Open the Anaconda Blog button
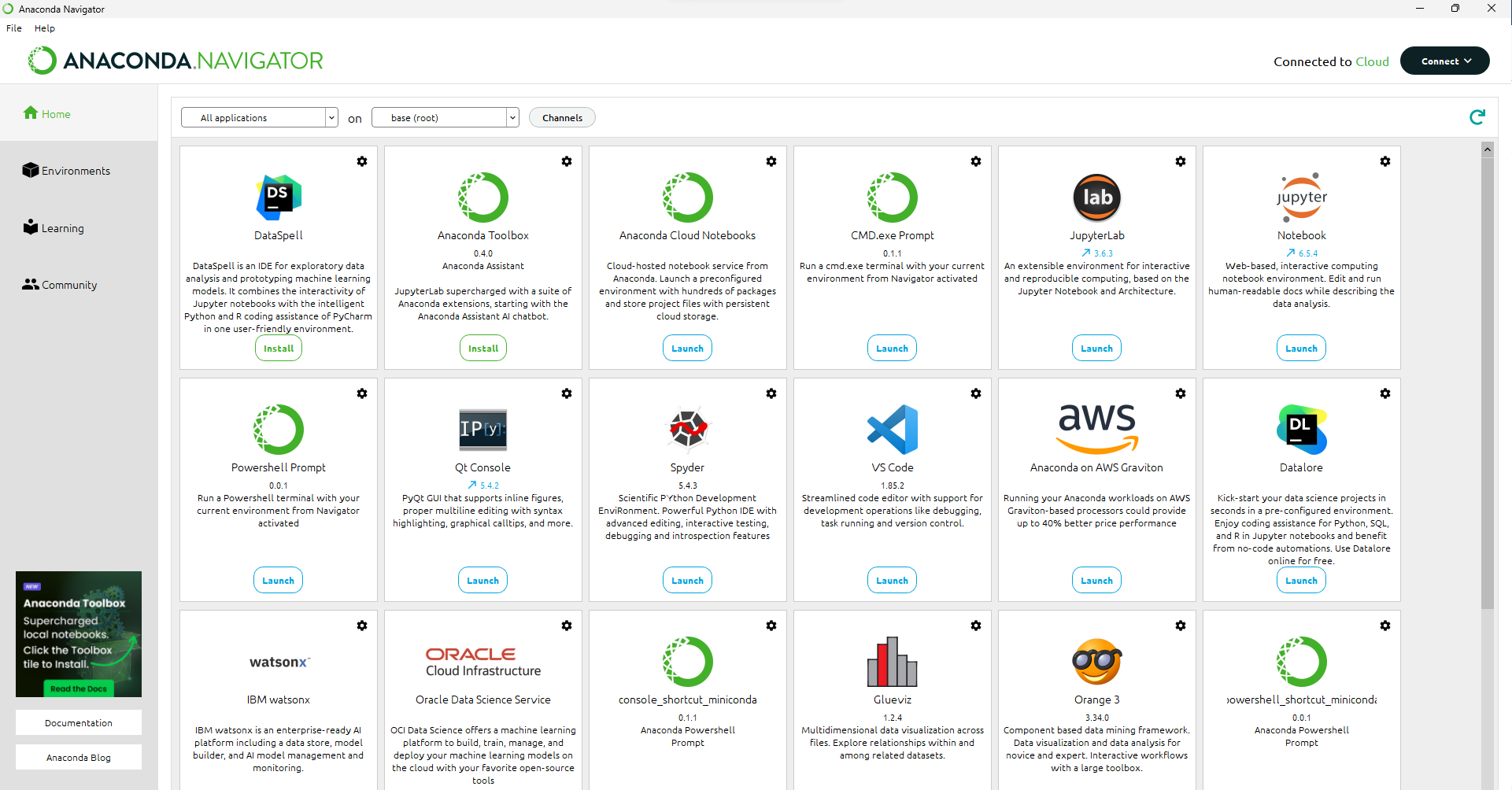Screen dimensions: 1512x790 pyautogui.click(x=79, y=758)
